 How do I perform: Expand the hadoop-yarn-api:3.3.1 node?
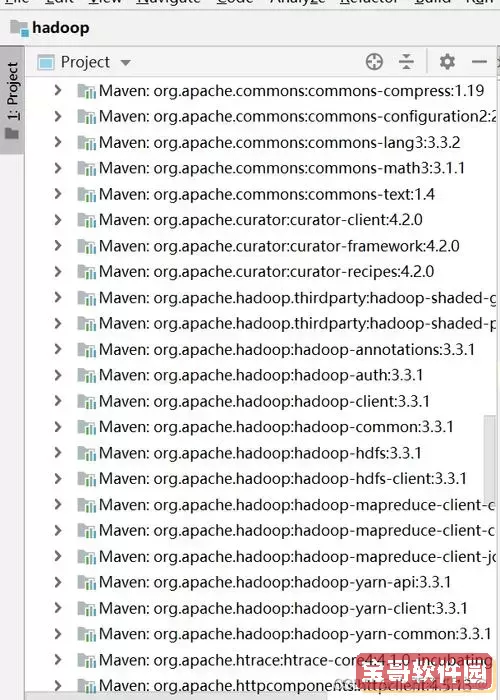click(x=58, y=582)
